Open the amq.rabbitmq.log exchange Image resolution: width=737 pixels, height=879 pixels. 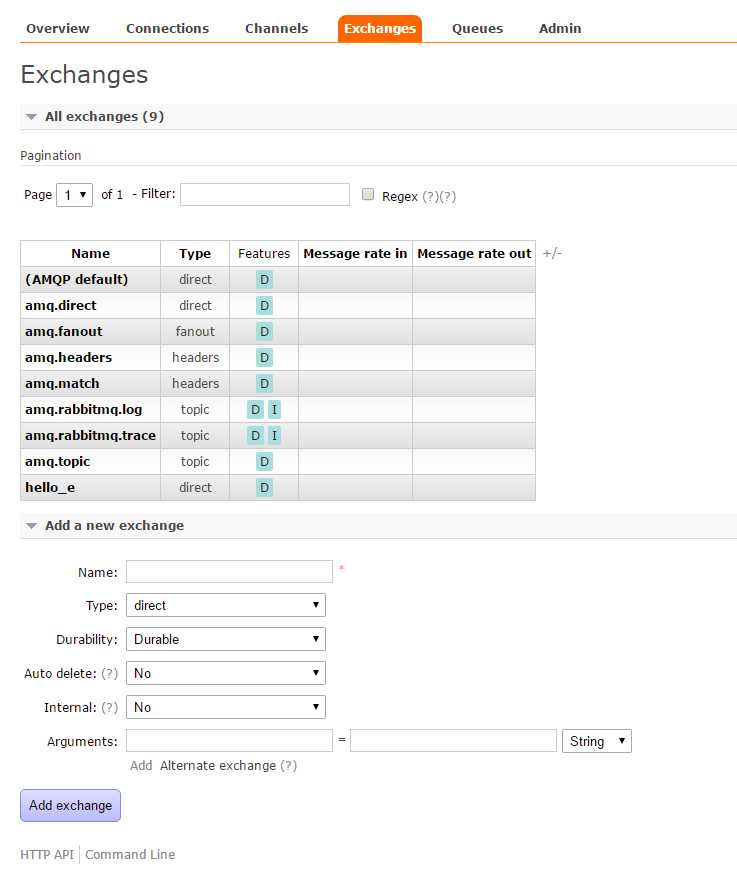click(84, 409)
